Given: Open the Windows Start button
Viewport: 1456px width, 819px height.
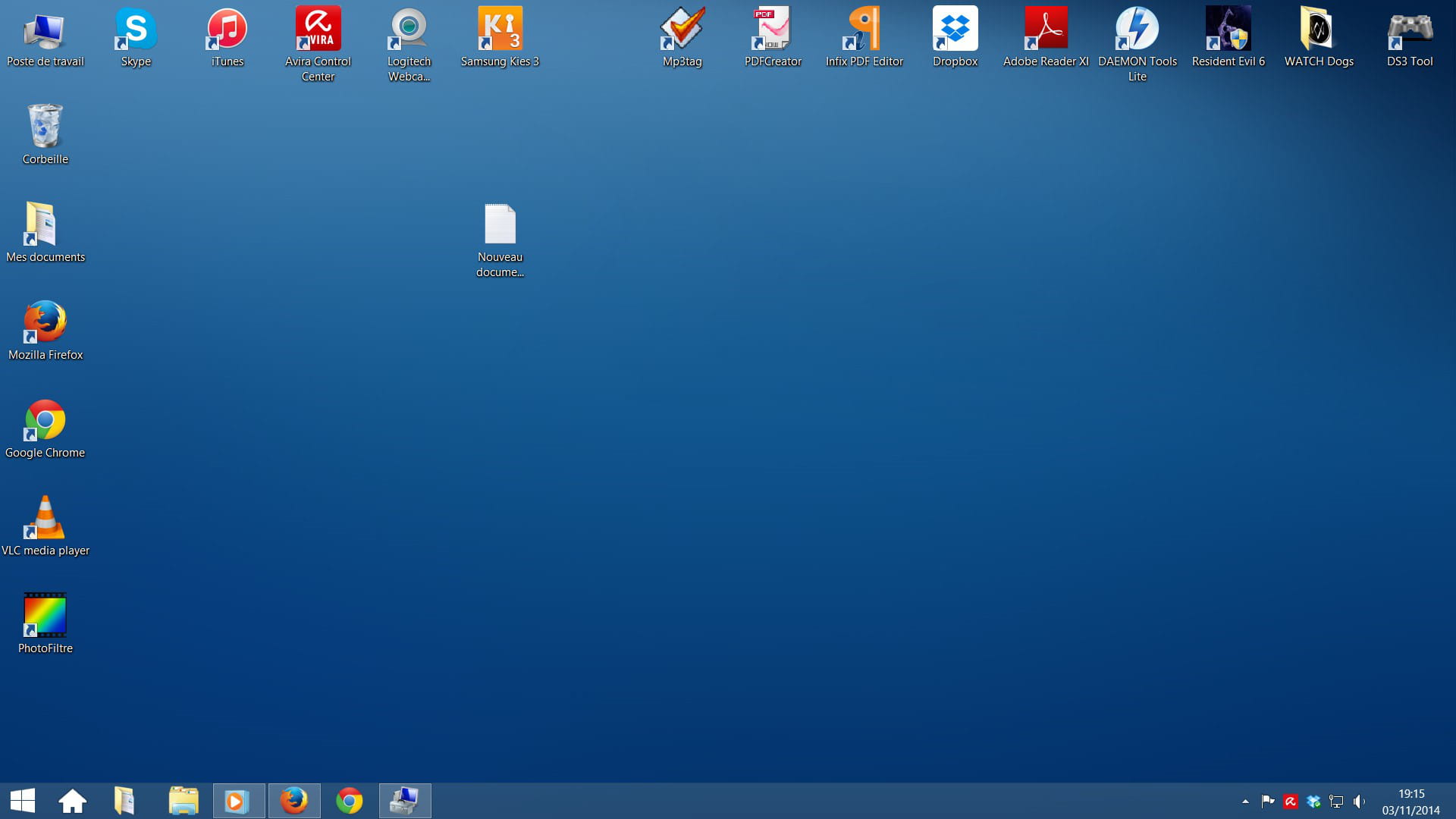Looking at the screenshot, I should 23,801.
